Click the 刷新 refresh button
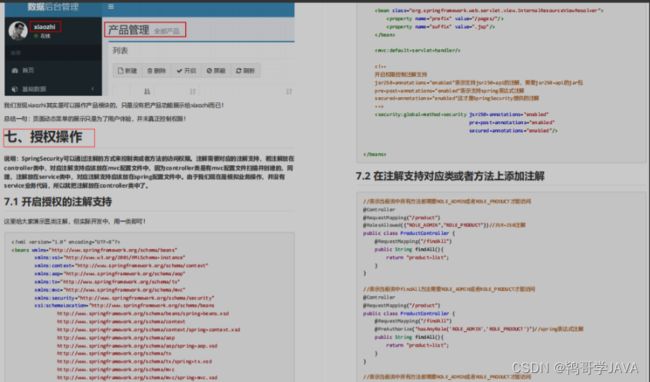Image resolution: width=650 pixels, height=382 pixels. click(x=245, y=71)
